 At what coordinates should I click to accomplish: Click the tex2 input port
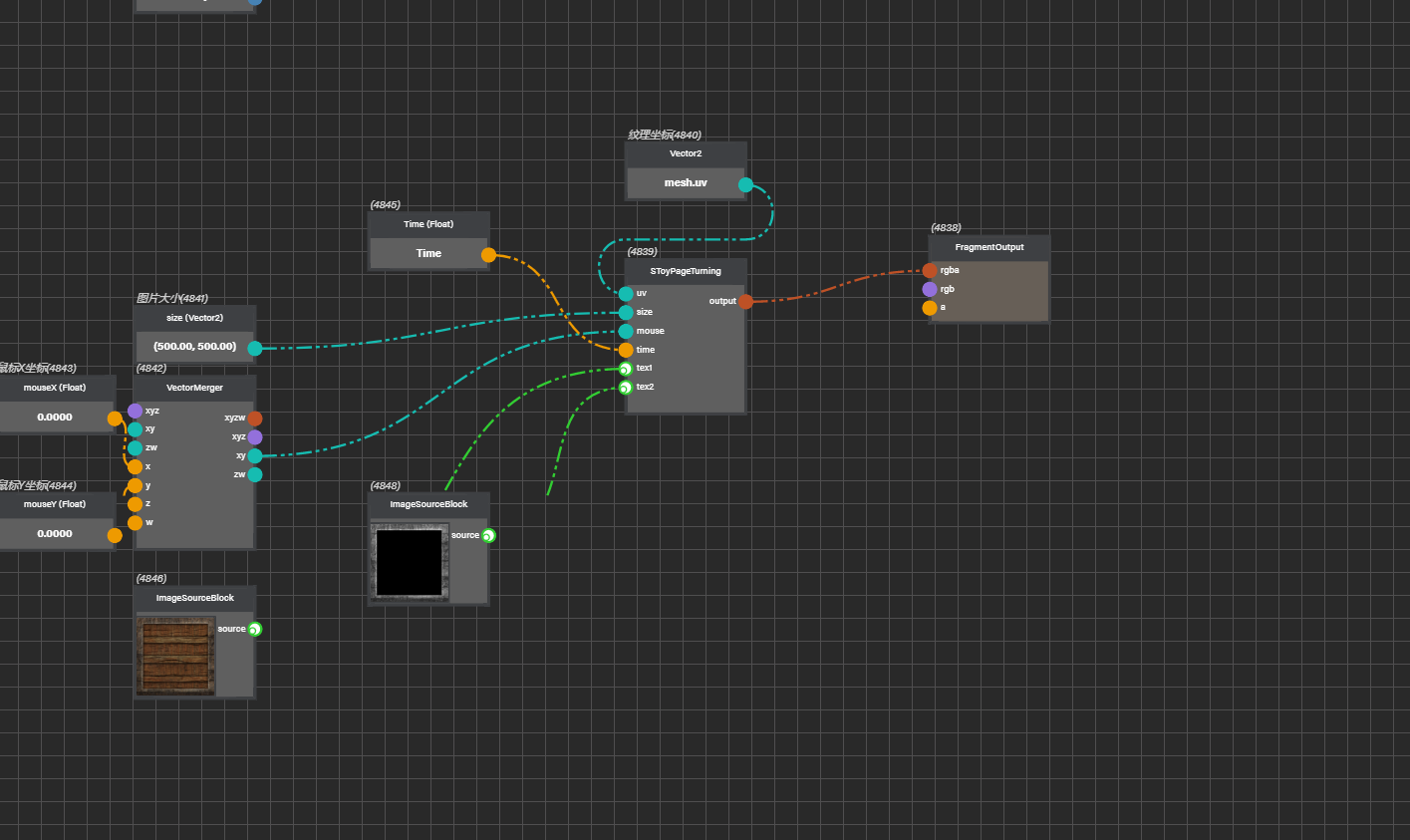click(x=626, y=388)
